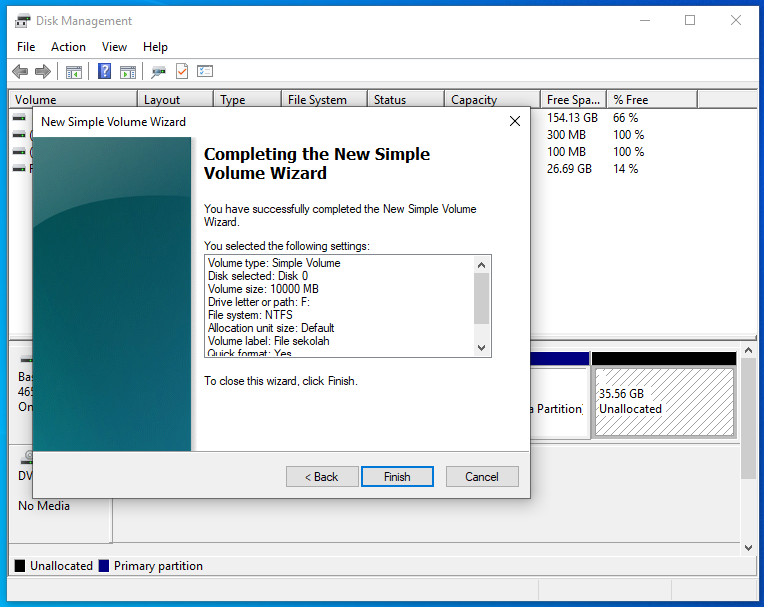
Task: Click the blue Help question-mark icon
Action: (104, 71)
